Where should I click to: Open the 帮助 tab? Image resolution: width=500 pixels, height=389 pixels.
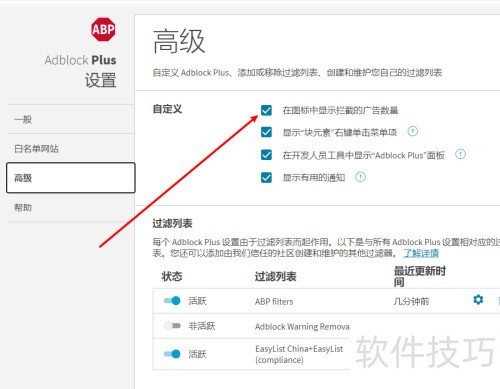[x=71, y=208]
